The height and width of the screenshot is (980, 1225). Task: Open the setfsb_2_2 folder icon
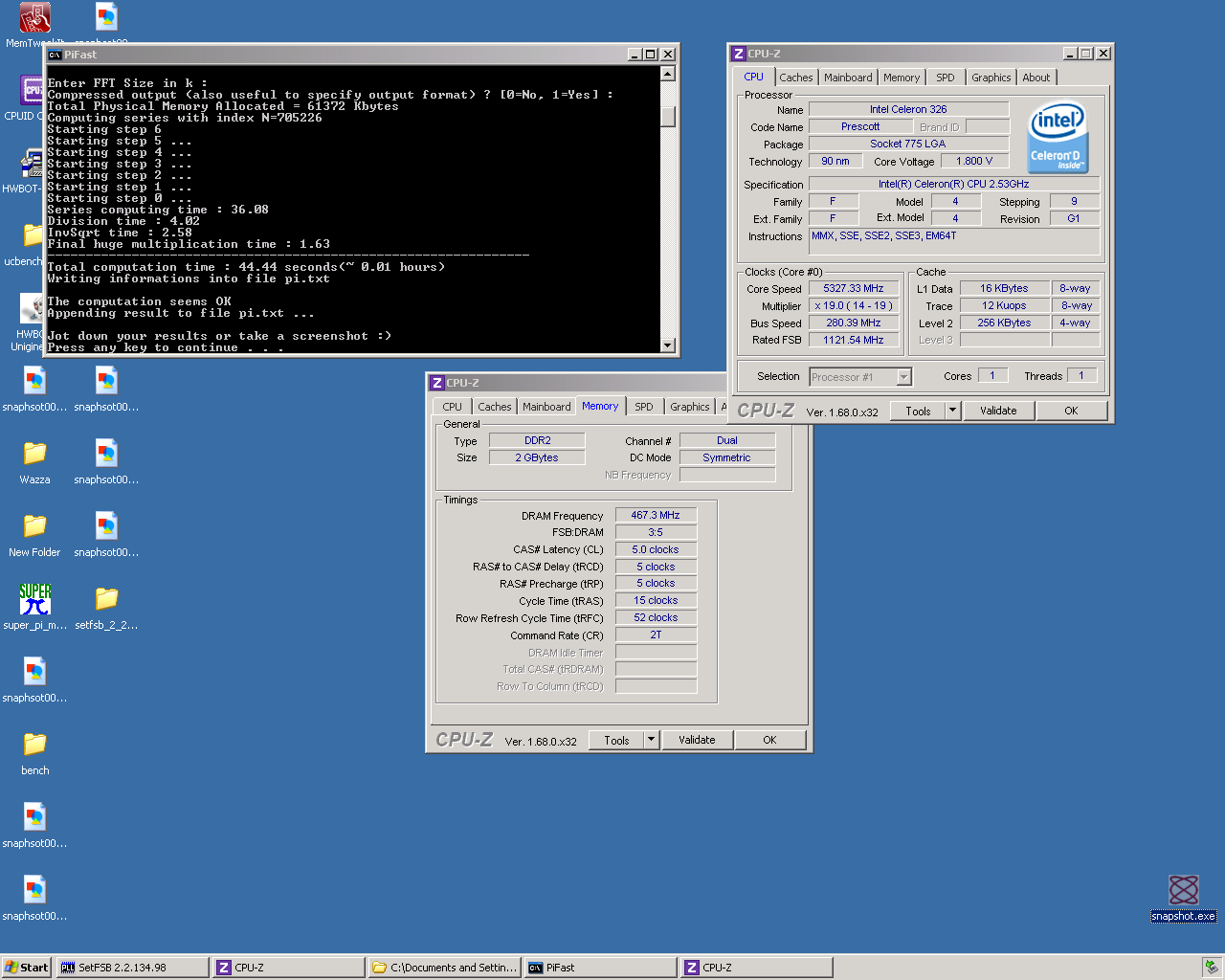(106, 598)
